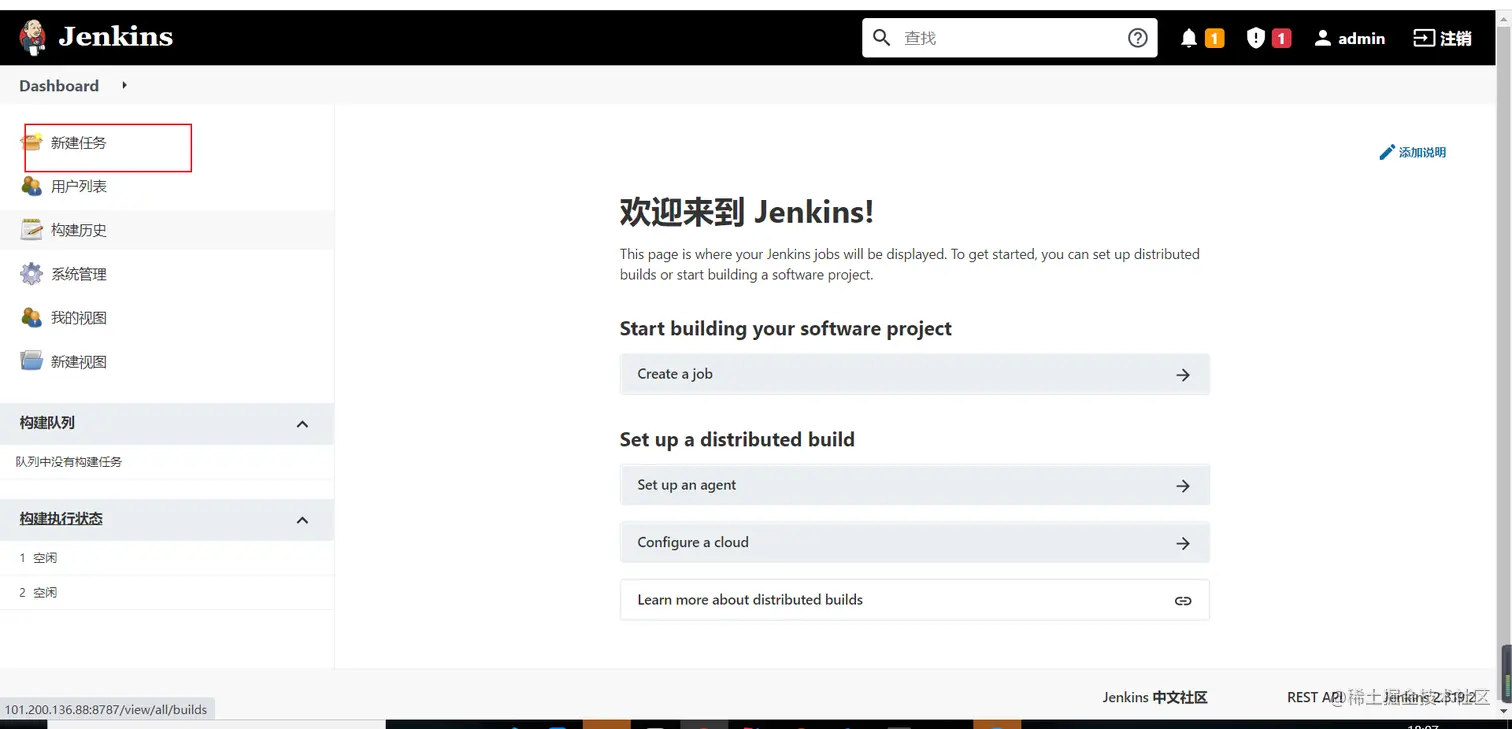Image resolution: width=1512 pixels, height=729 pixels.
Task: Click the Create a job button
Action: 915,374
